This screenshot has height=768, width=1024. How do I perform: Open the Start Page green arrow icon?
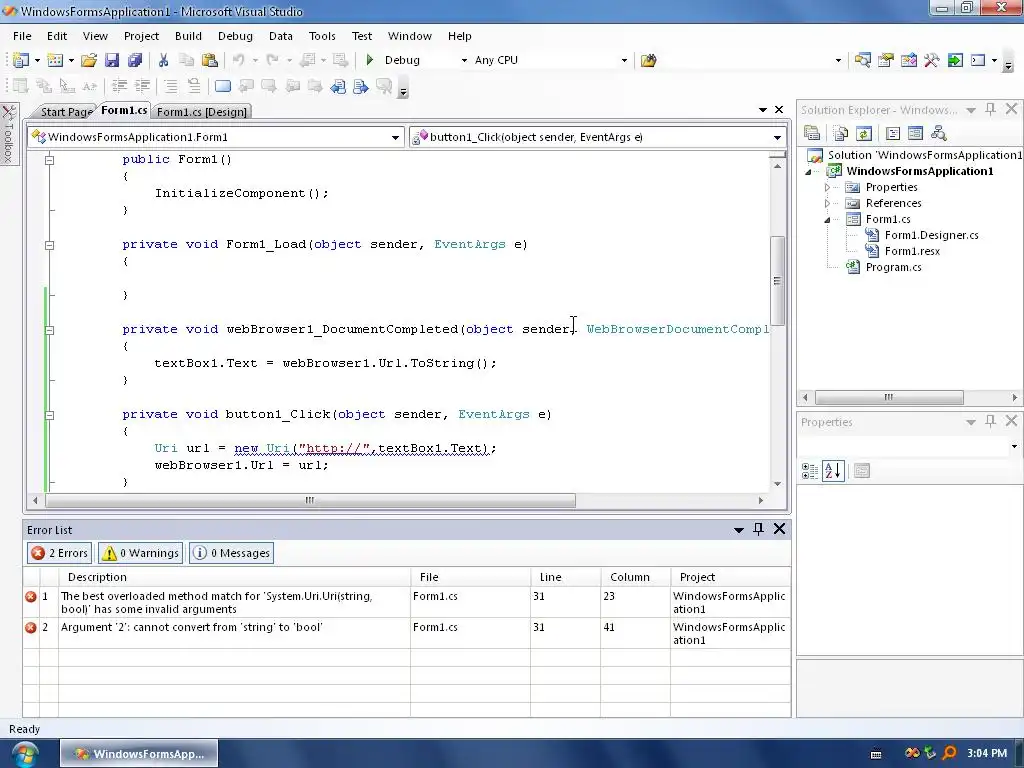coord(955,60)
